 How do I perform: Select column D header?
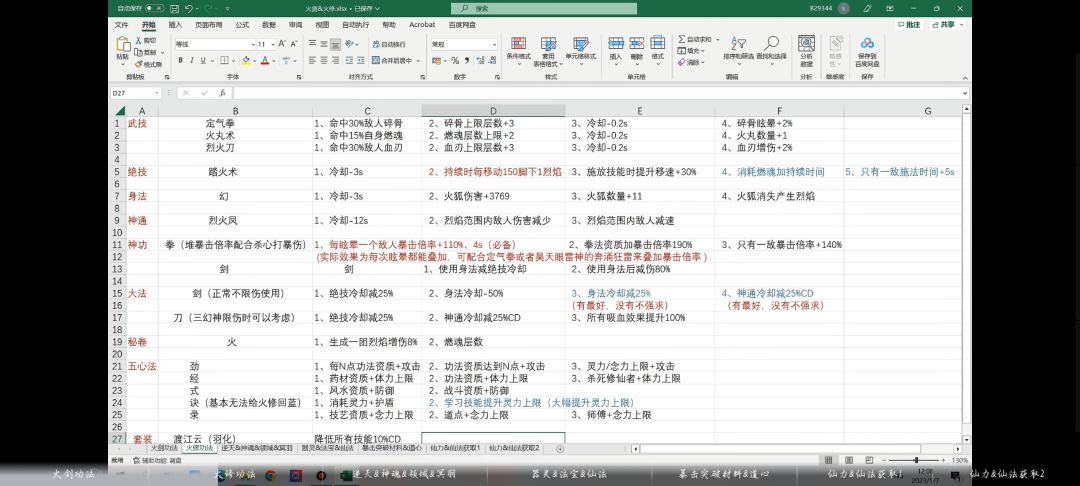[493, 111]
